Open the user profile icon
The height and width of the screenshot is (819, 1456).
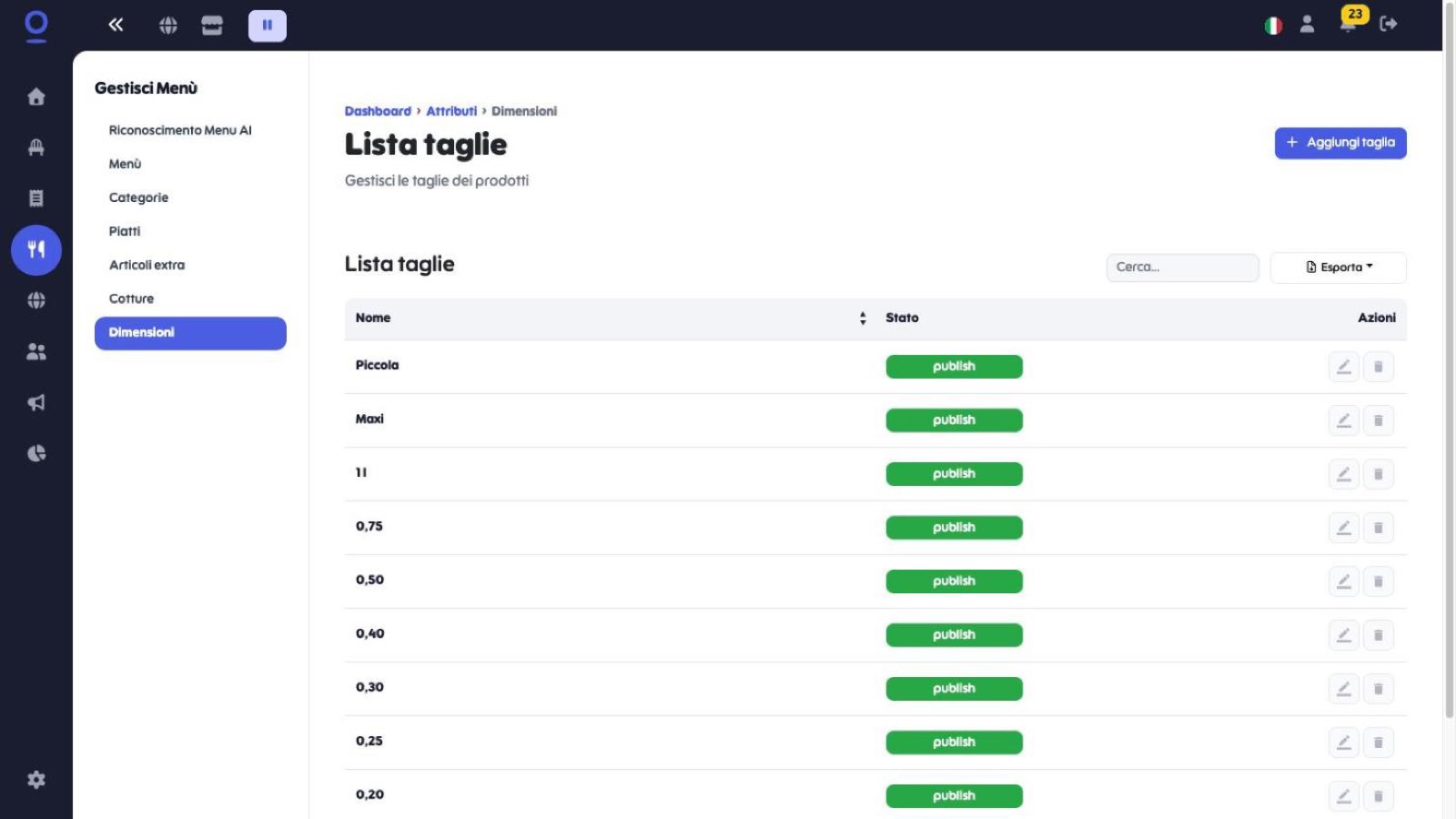(1307, 25)
